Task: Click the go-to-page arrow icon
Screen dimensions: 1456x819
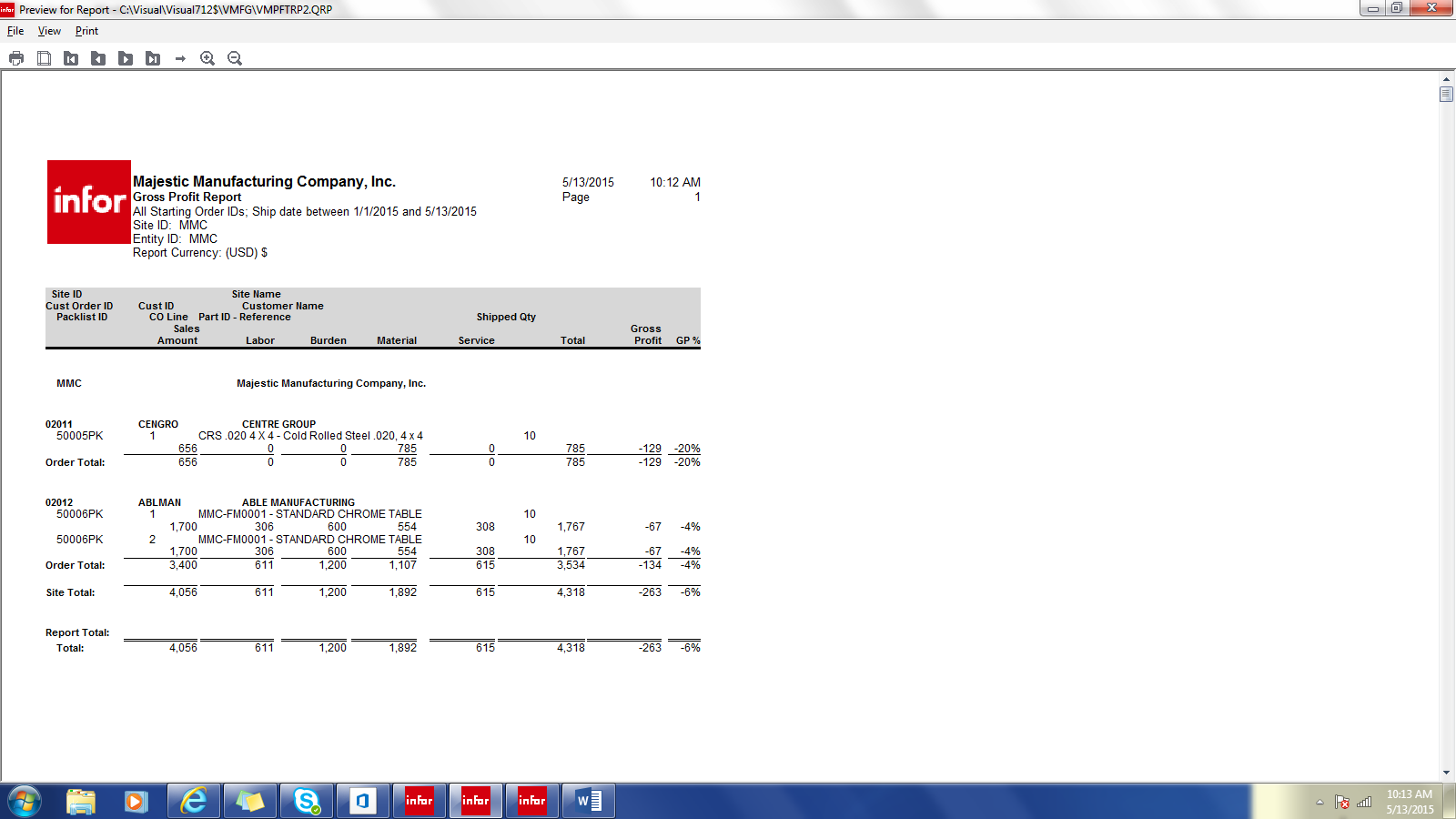Action: tap(180, 58)
